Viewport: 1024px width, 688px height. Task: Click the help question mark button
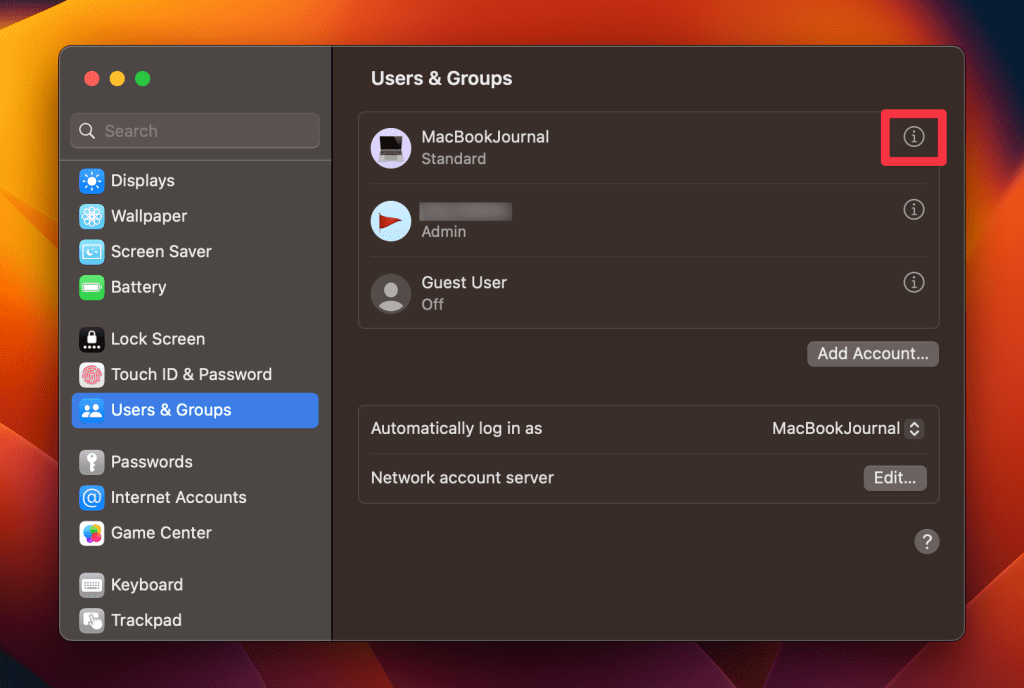(x=927, y=541)
